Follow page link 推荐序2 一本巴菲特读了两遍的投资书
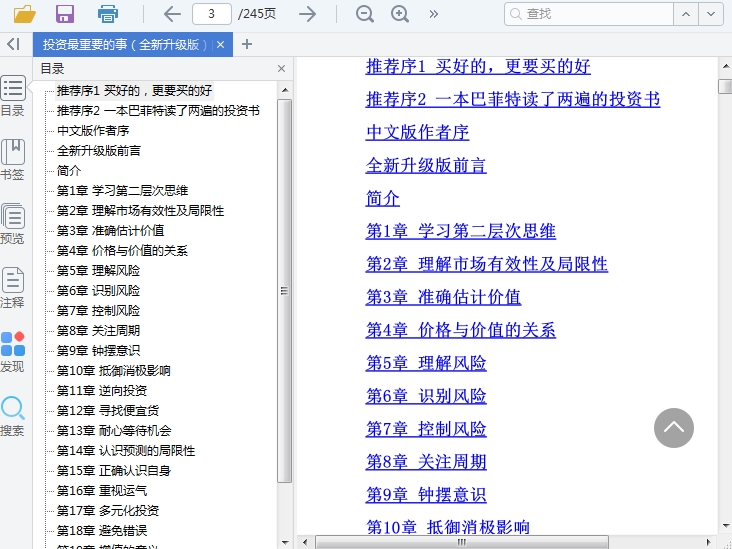The height and width of the screenshot is (549, 732). click(x=513, y=99)
